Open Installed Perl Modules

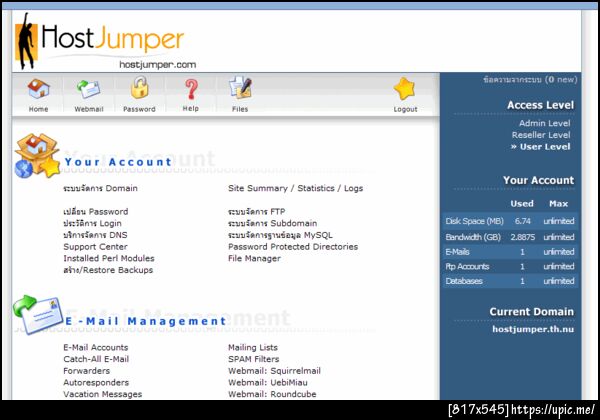(x=109, y=258)
